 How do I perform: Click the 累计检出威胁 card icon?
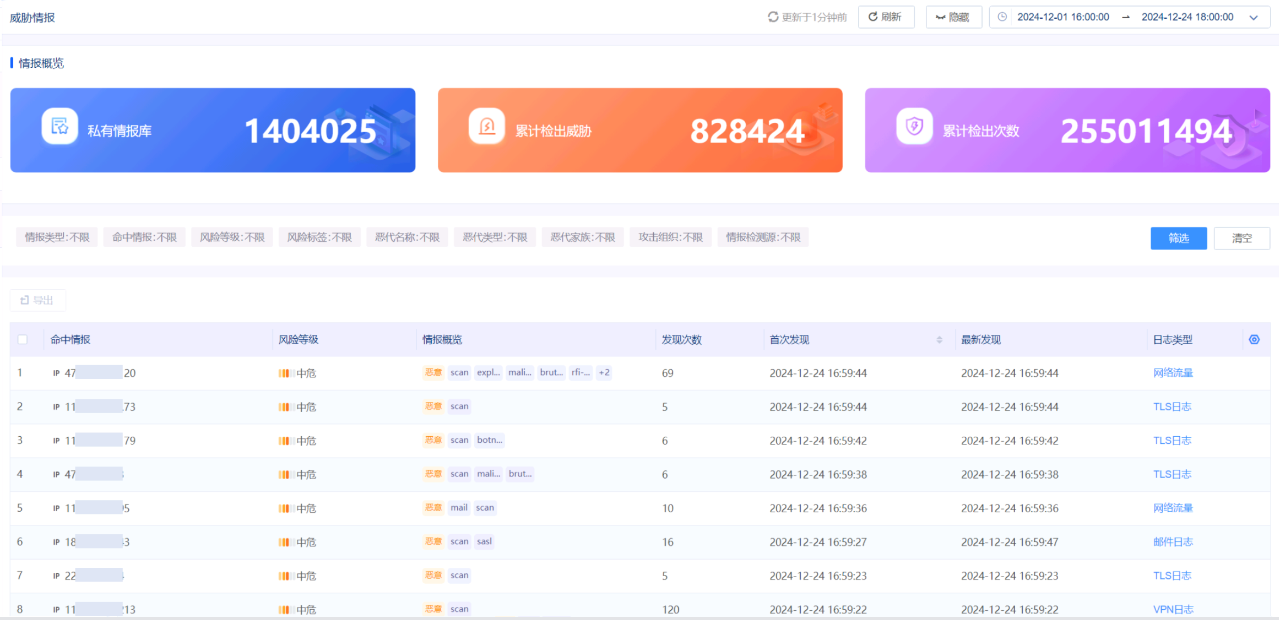[487, 126]
